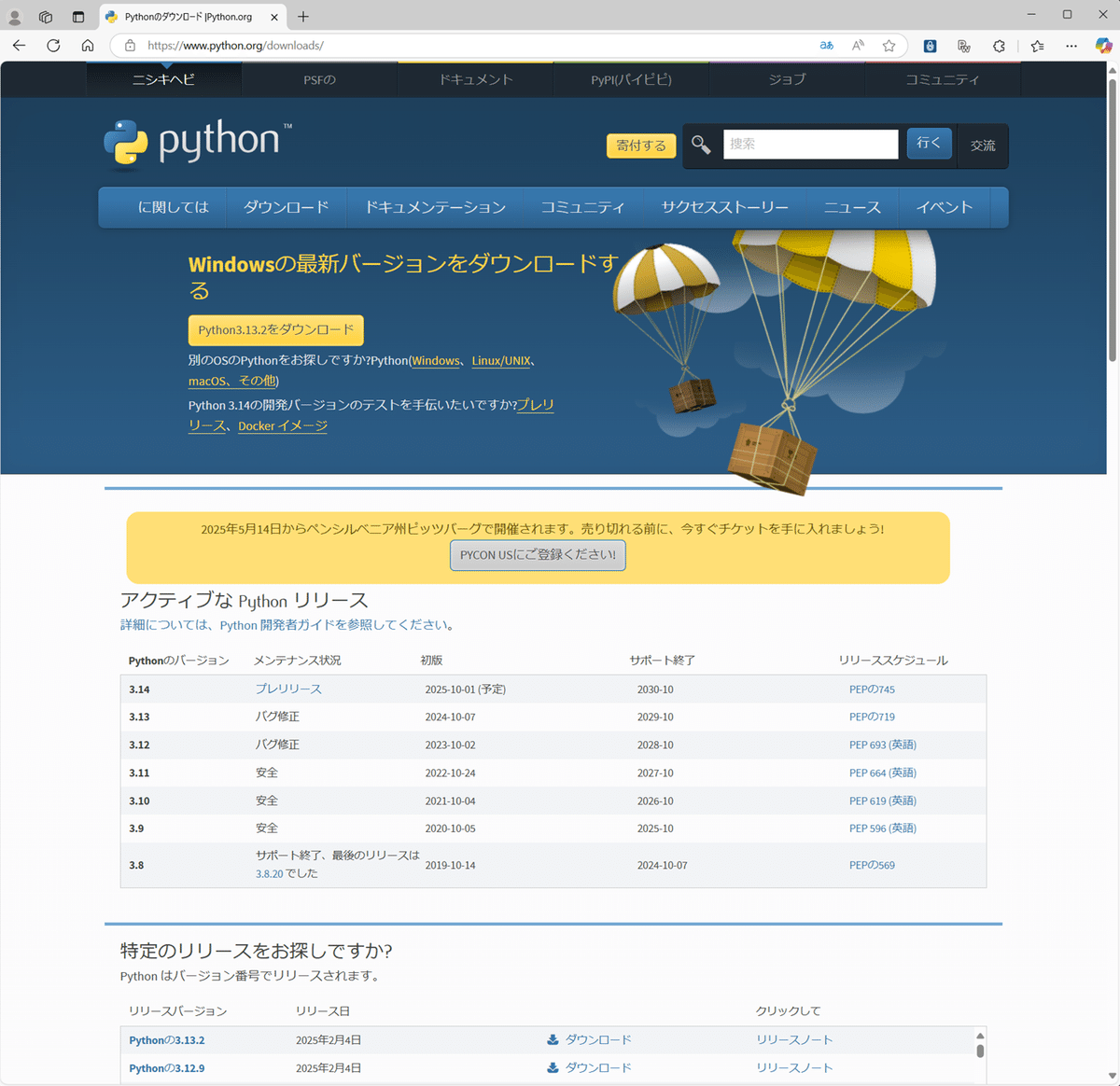Screen dimensions: 1120x1086
Task: Click inside the search input field
Action: [x=810, y=144]
